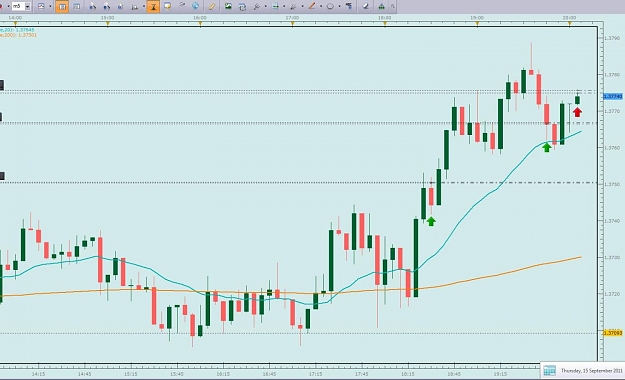This screenshot has width=625, height=380.
Task: Click the green picture icon in toolbar
Action: point(228,6)
